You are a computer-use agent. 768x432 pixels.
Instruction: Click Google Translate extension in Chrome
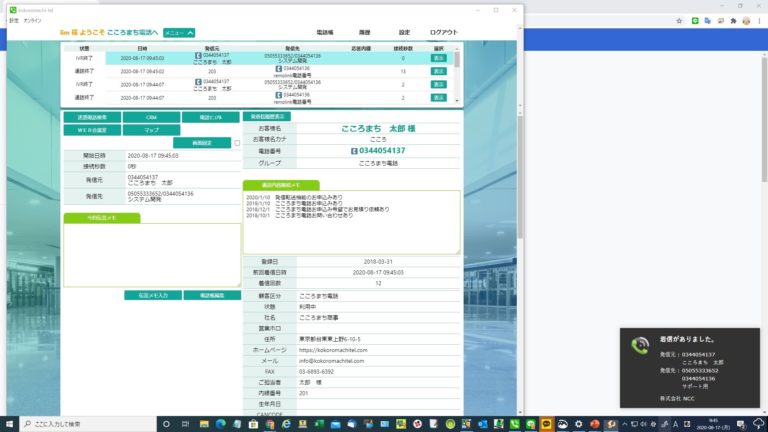tap(708, 21)
